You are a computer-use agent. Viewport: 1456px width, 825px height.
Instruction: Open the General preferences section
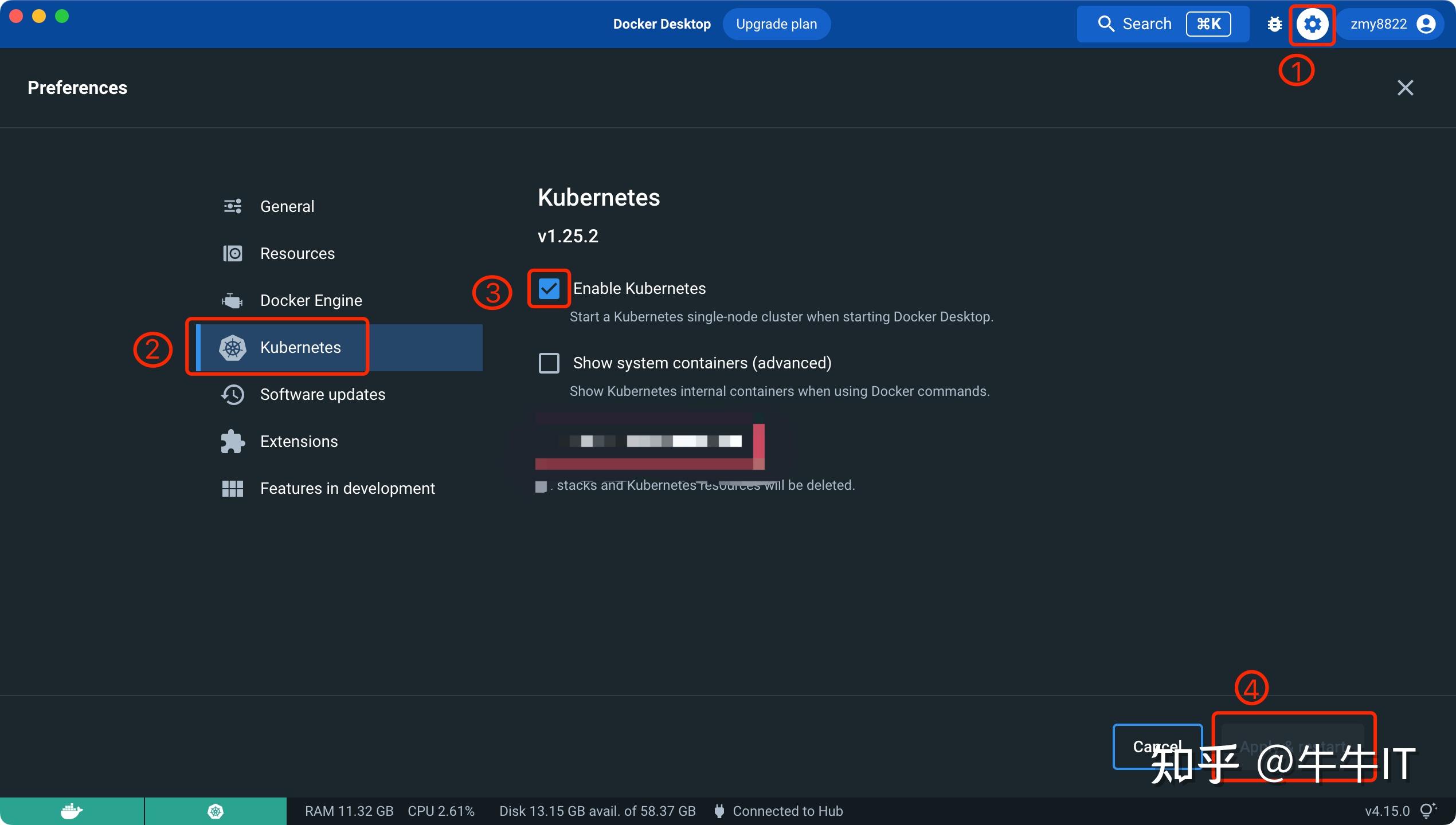click(288, 206)
